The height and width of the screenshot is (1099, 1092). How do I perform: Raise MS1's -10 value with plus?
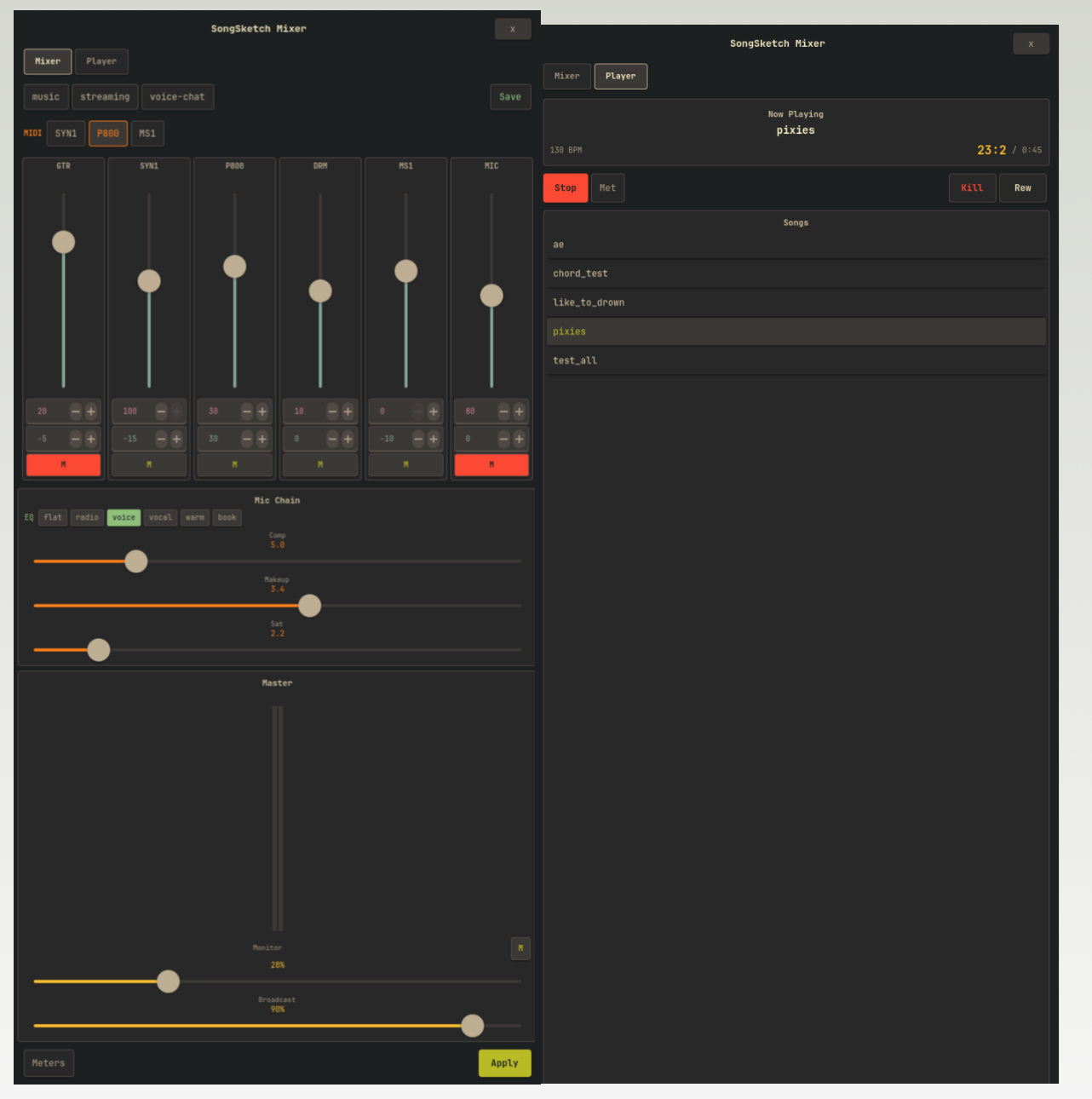point(434,439)
